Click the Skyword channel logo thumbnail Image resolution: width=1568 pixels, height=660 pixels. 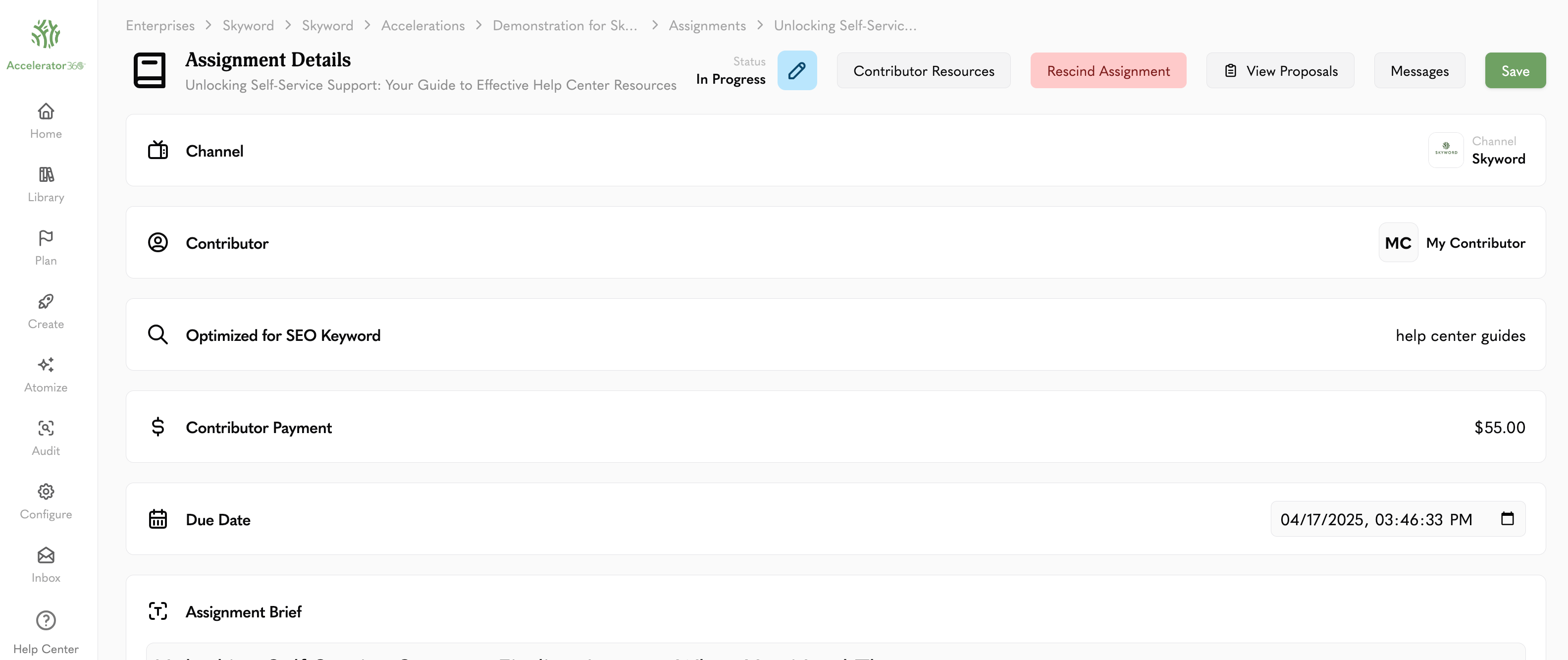[1446, 150]
